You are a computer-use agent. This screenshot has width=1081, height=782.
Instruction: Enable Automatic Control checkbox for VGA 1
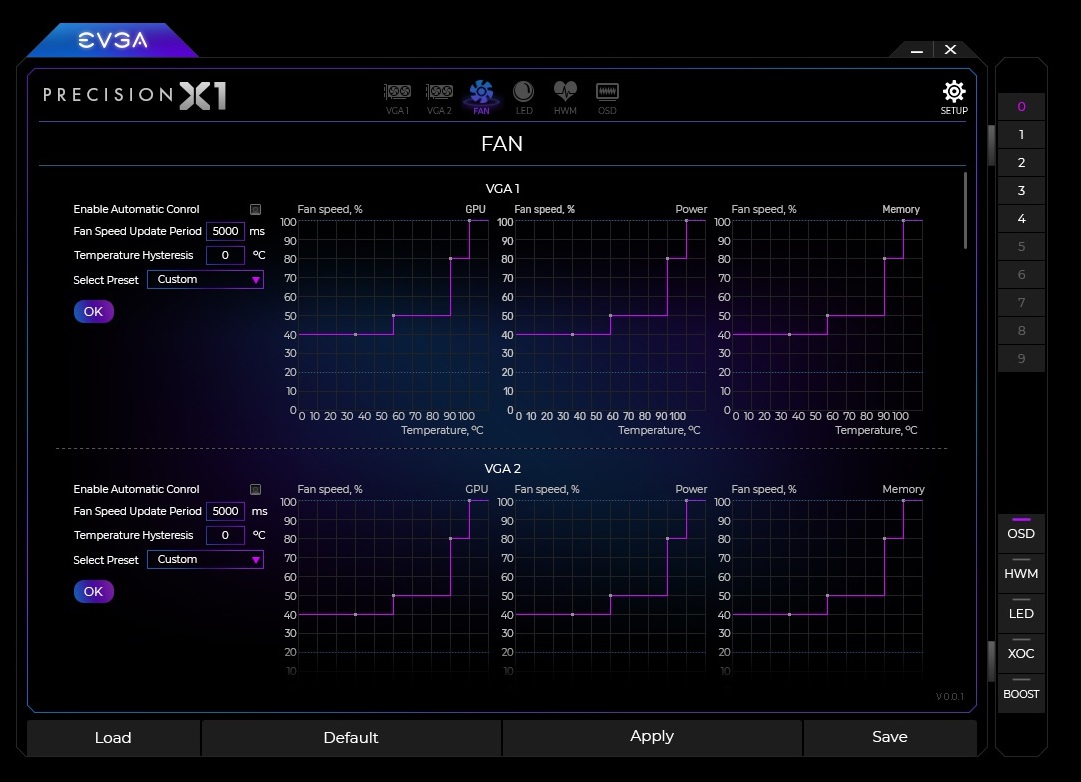pyautogui.click(x=255, y=209)
